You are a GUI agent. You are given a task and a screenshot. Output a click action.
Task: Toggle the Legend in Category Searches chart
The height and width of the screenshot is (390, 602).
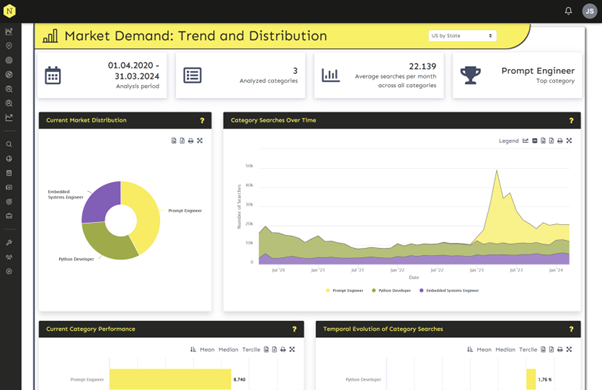tap(509, 141)
